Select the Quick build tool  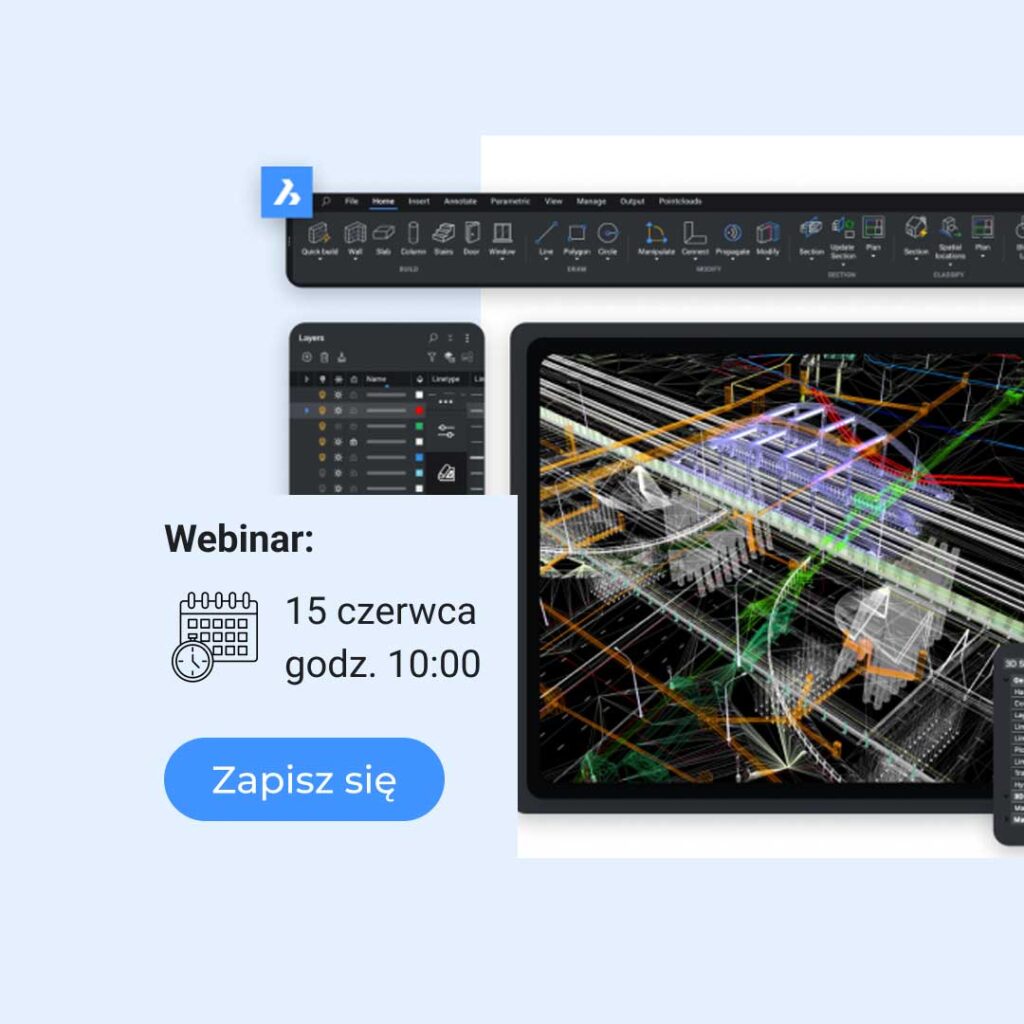point(319,234)
